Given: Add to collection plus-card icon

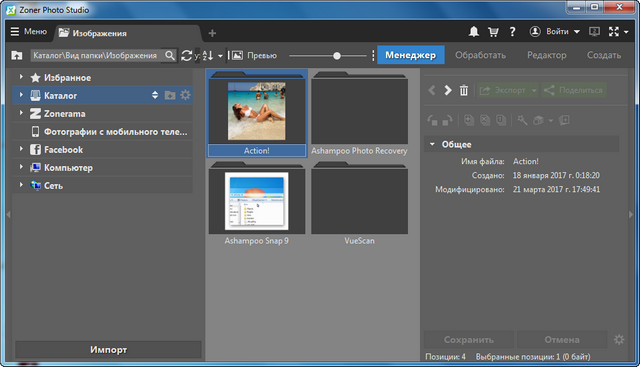Looking at the screenshot, I should pyautogui.click(x=564, y=120).
